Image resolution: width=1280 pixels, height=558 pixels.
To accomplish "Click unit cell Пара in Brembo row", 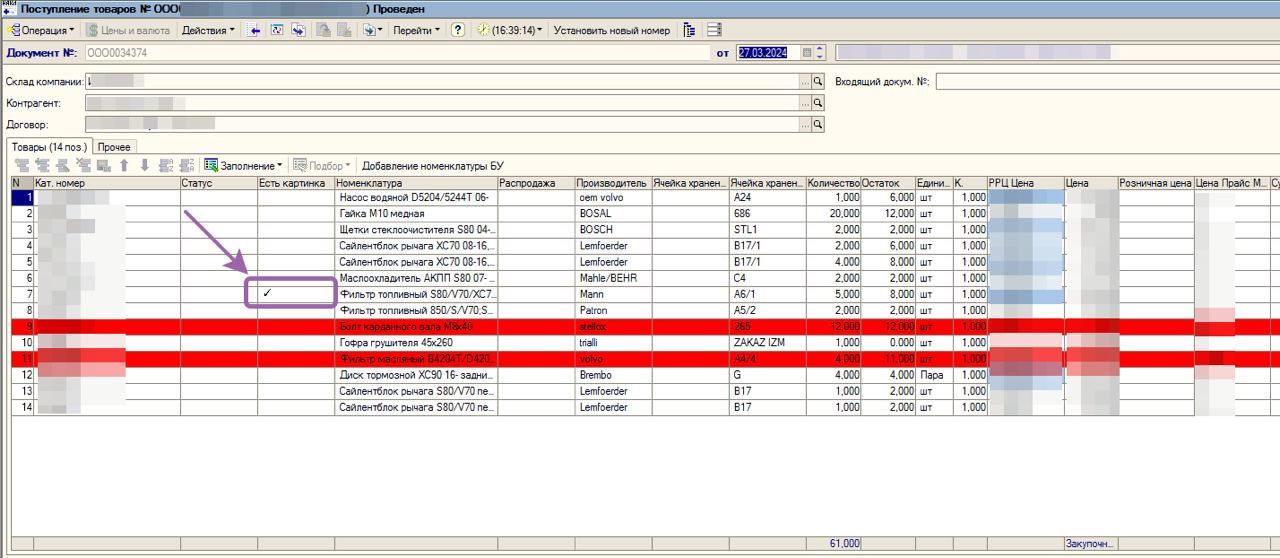I will (933, 374).
